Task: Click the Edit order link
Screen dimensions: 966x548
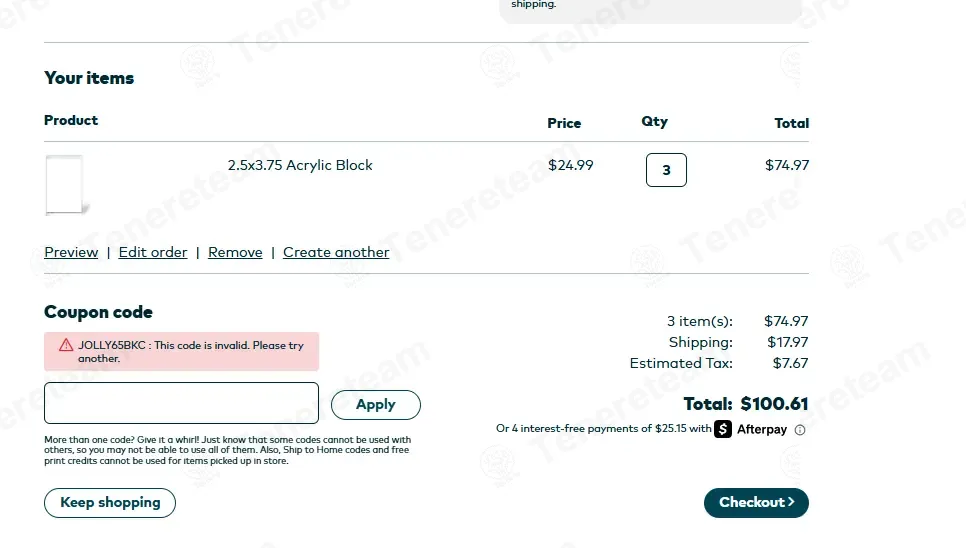Action: pyautogui.click(x=153, y=252)
